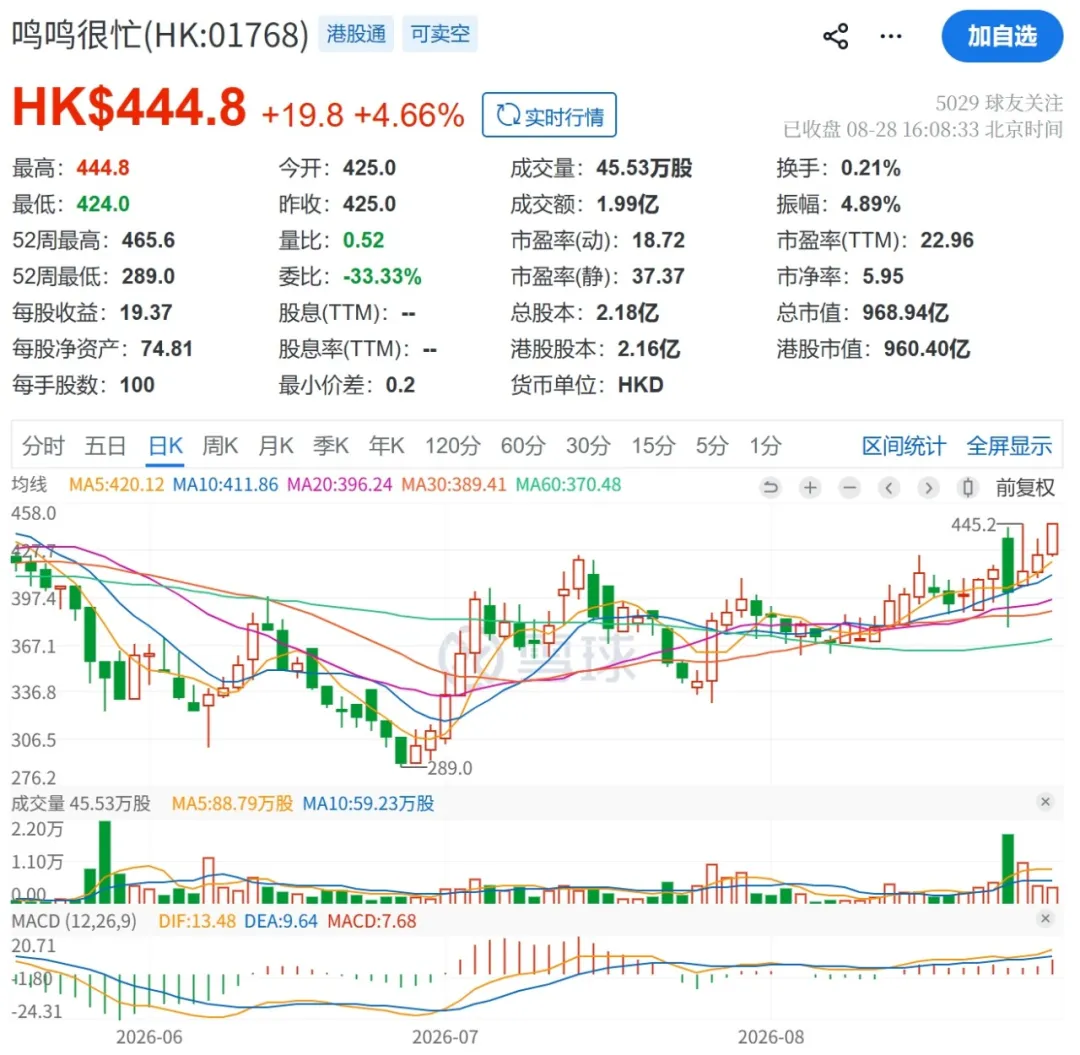
Task: Click the 可卖空 tag
Action: [439, 34]
